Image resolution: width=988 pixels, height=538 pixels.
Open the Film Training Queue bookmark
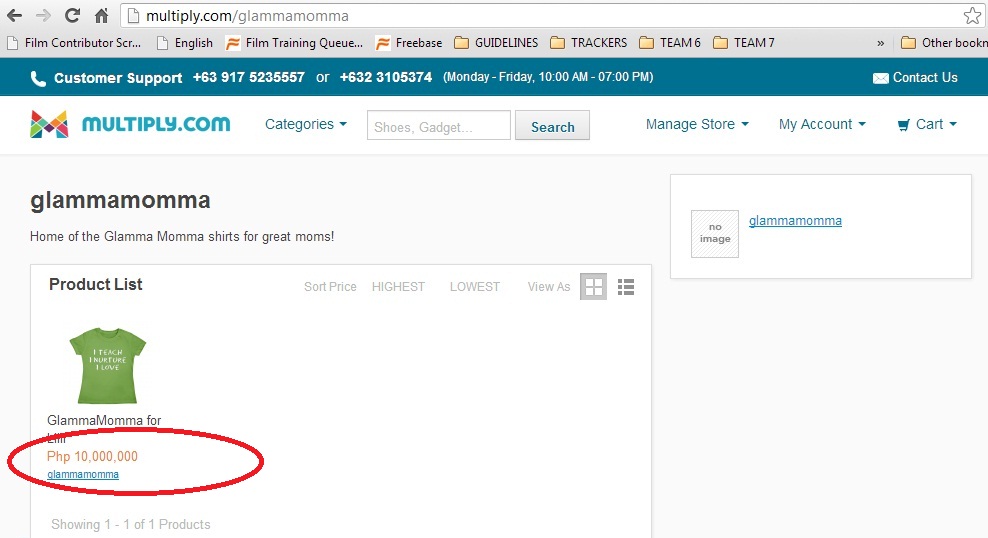[295, 43]
